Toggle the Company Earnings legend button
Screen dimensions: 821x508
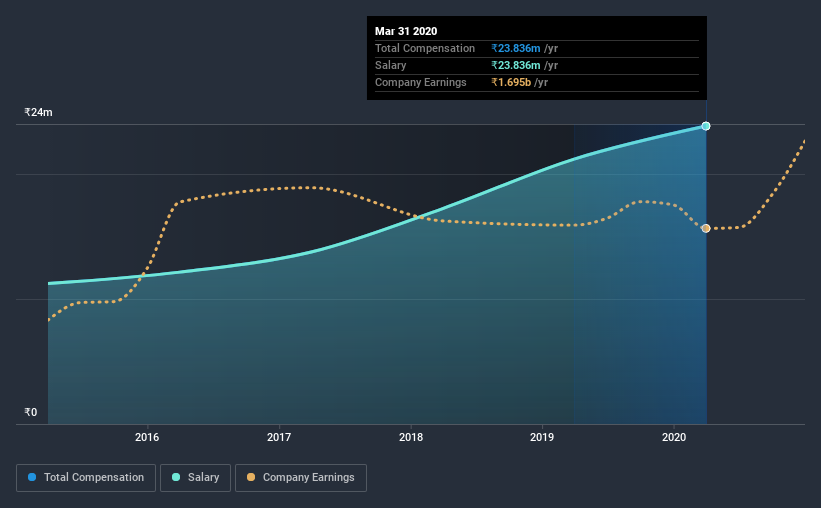click(x=301, y=478)
